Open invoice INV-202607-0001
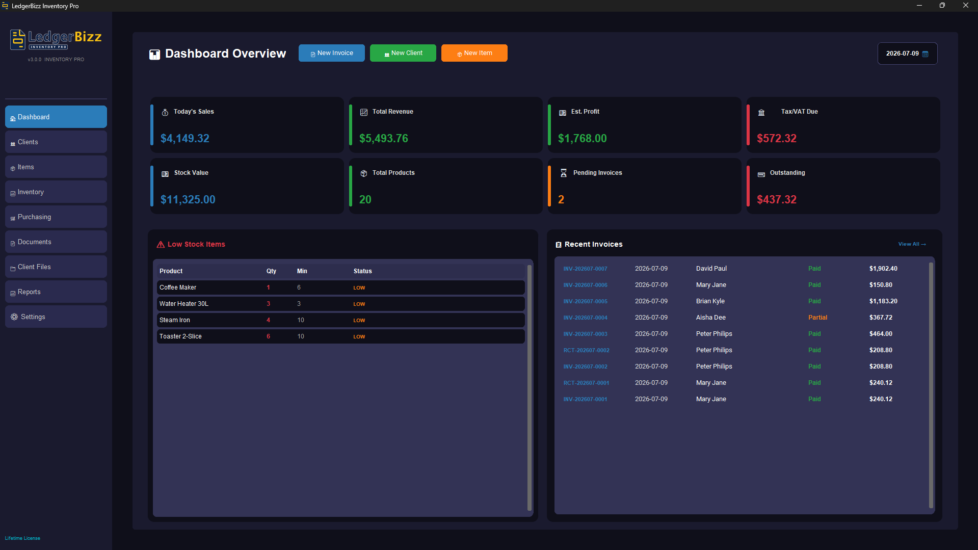The height and width of the screenshot is (550, 978). 585,398
